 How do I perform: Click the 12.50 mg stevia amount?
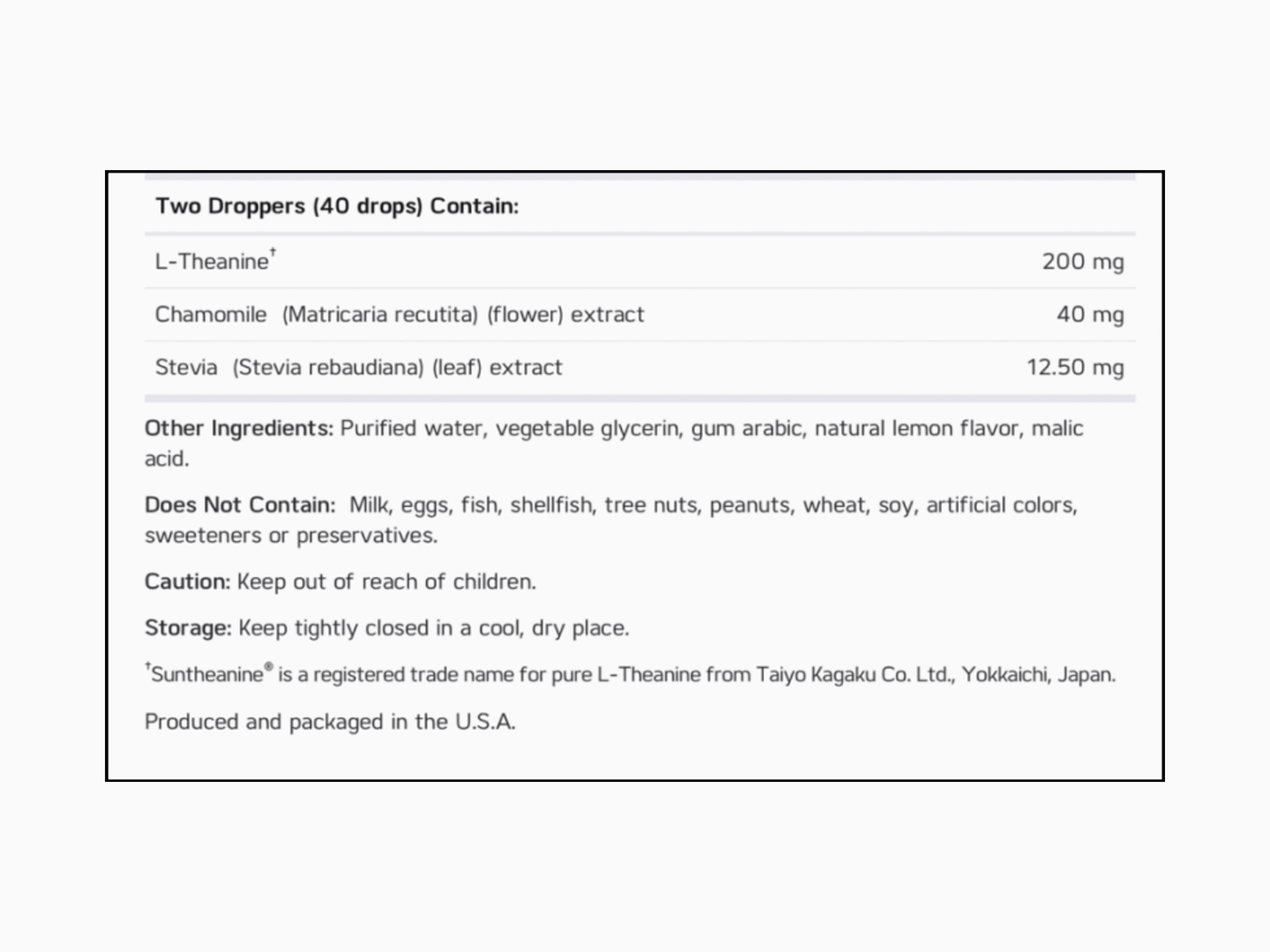point(1074,367)
